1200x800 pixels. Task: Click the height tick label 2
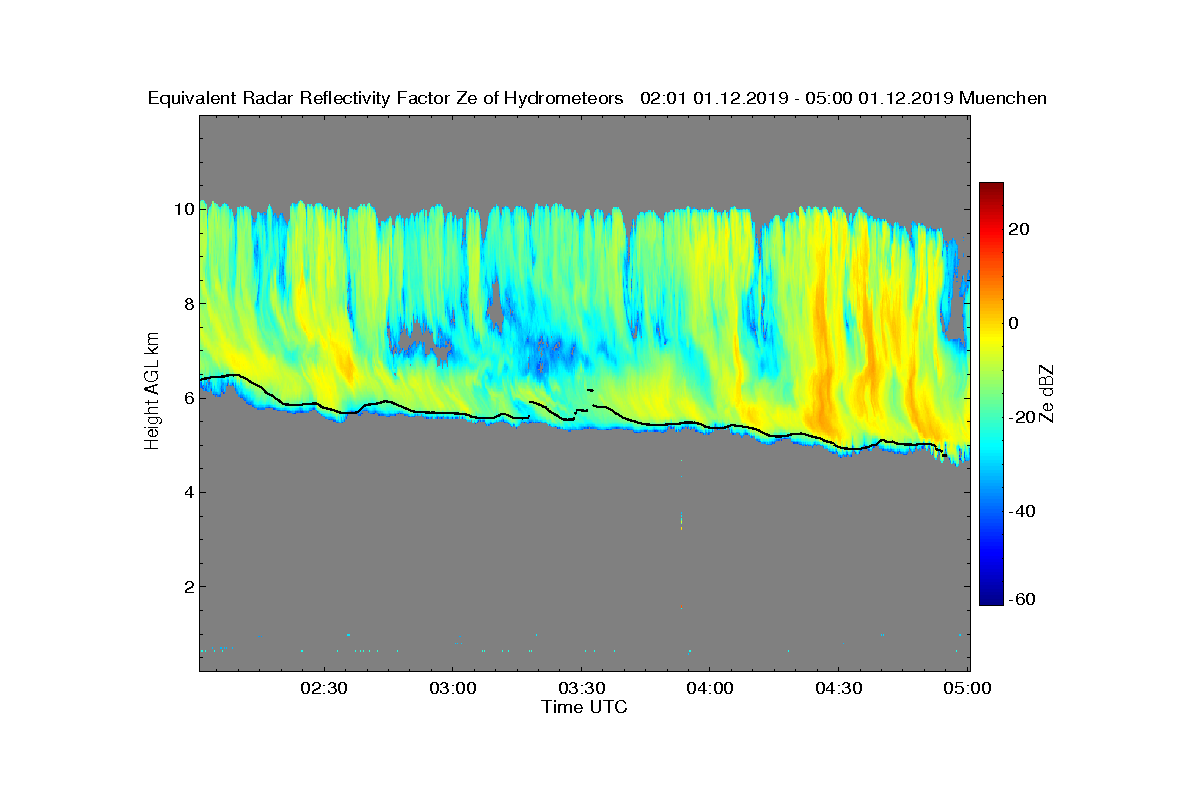187,586
